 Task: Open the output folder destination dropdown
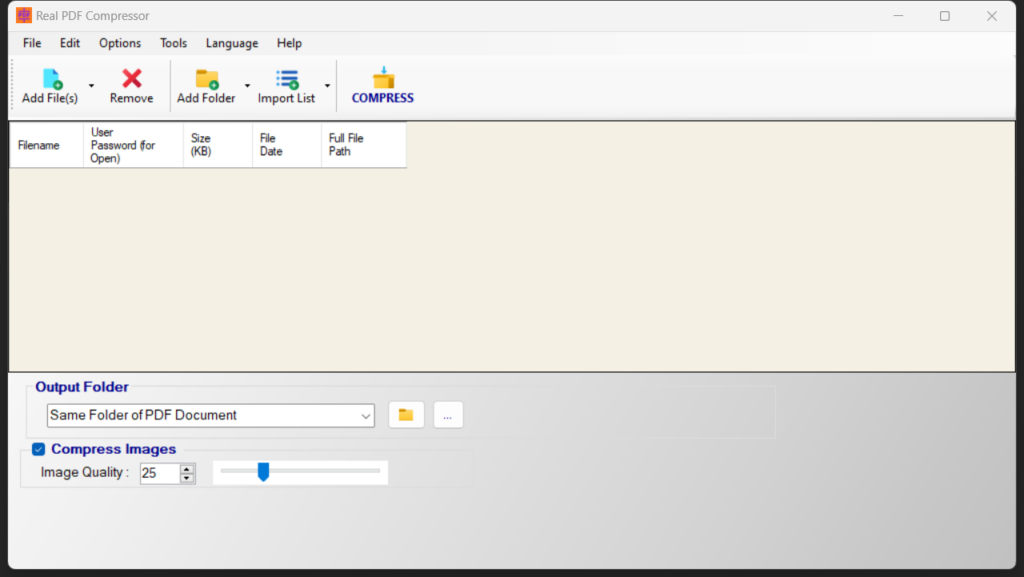tap(367, 414)
